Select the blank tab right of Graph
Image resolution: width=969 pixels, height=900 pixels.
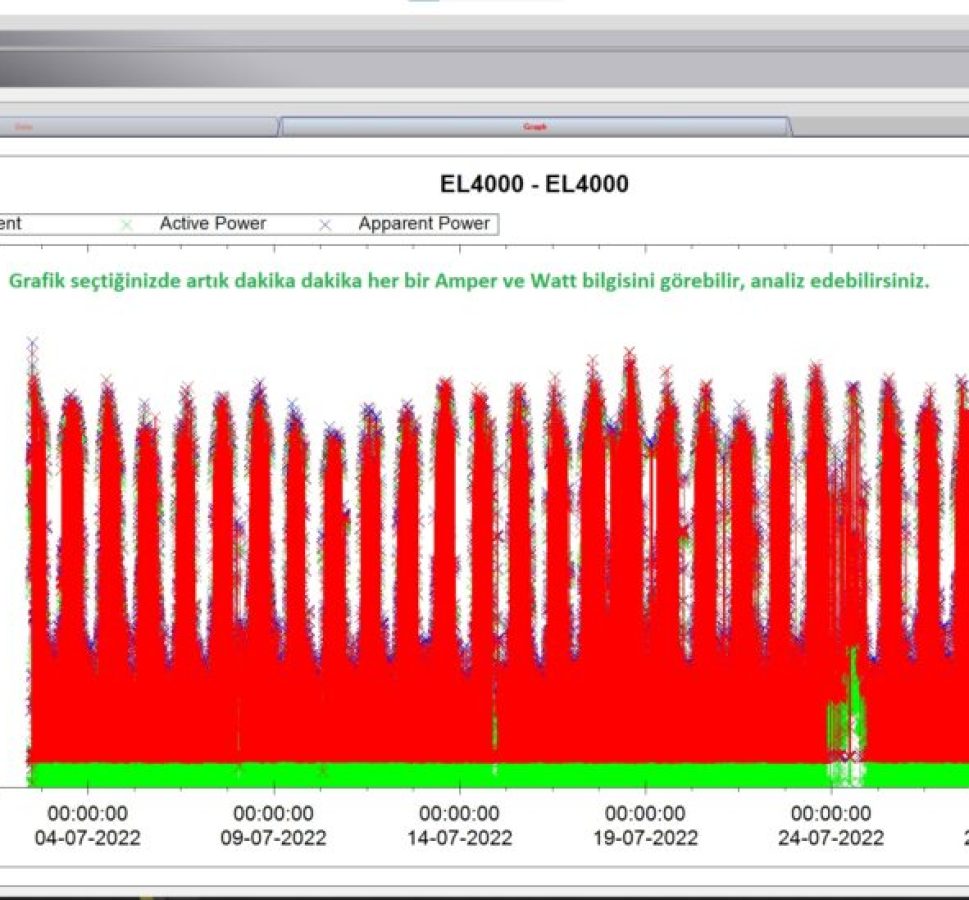(x=880, y=127)
